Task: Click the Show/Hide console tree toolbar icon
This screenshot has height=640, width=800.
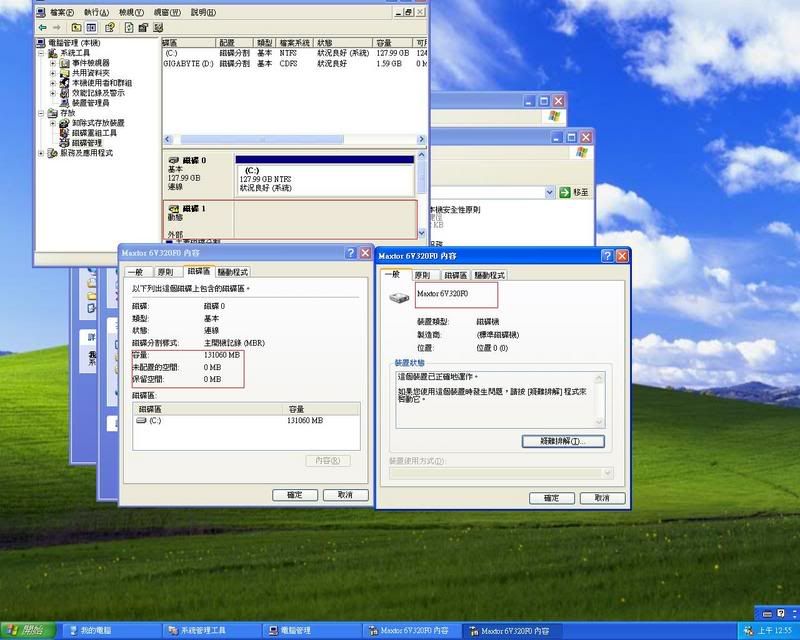Action: [91, 27]
